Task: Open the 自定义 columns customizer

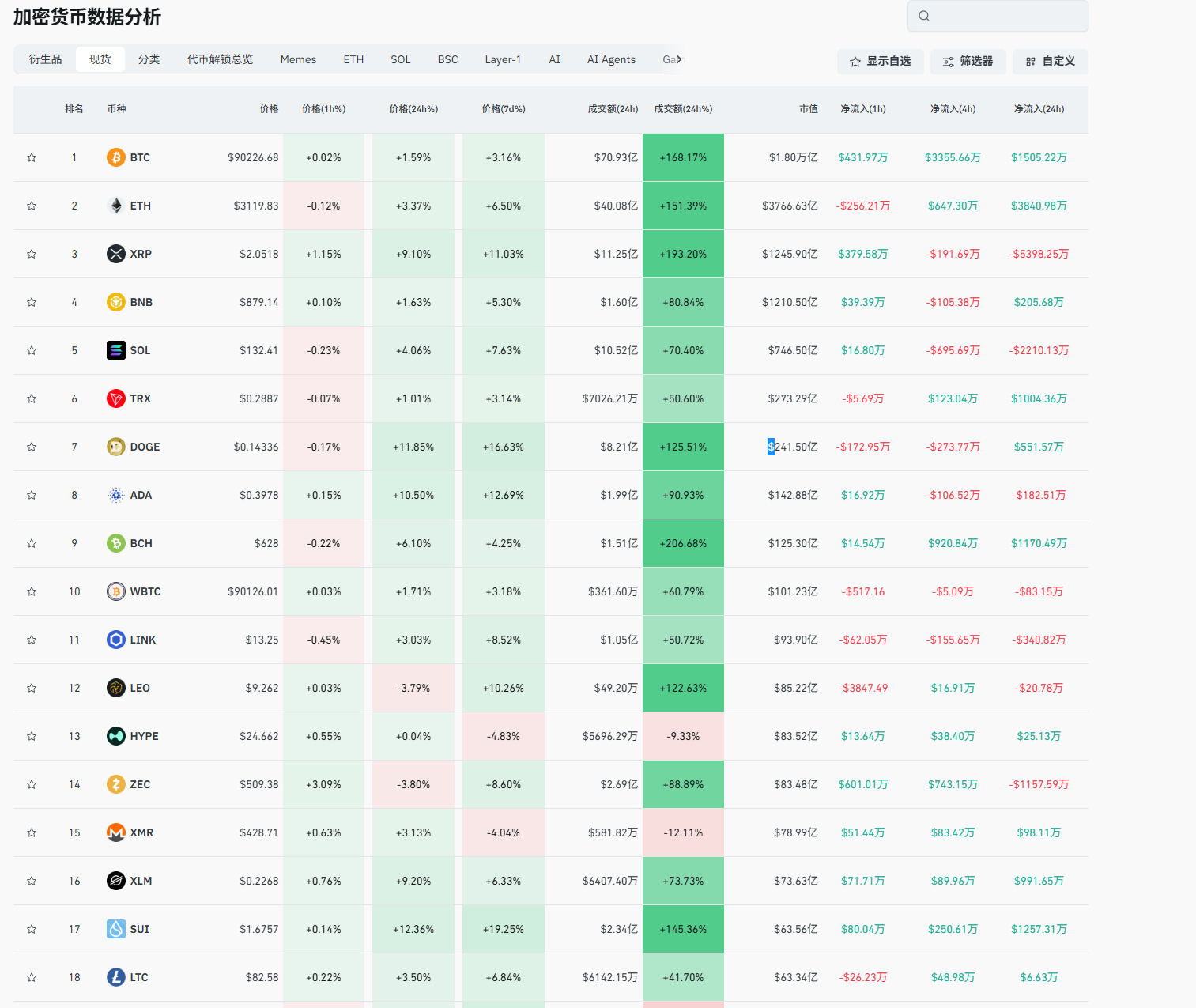Action: 1050,61
